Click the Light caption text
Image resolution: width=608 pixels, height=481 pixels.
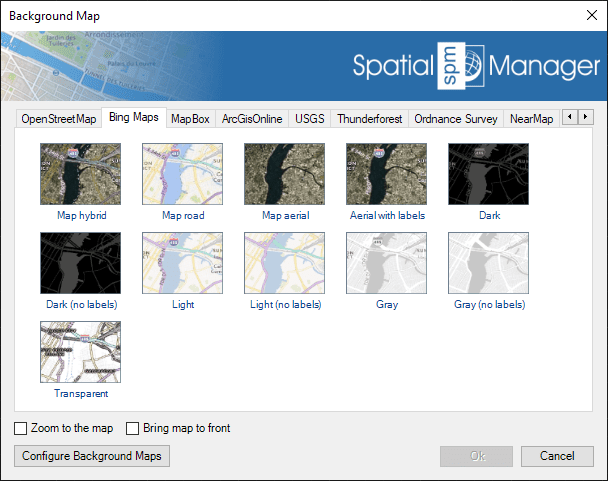pyautogui.click(x=183, y=305)
